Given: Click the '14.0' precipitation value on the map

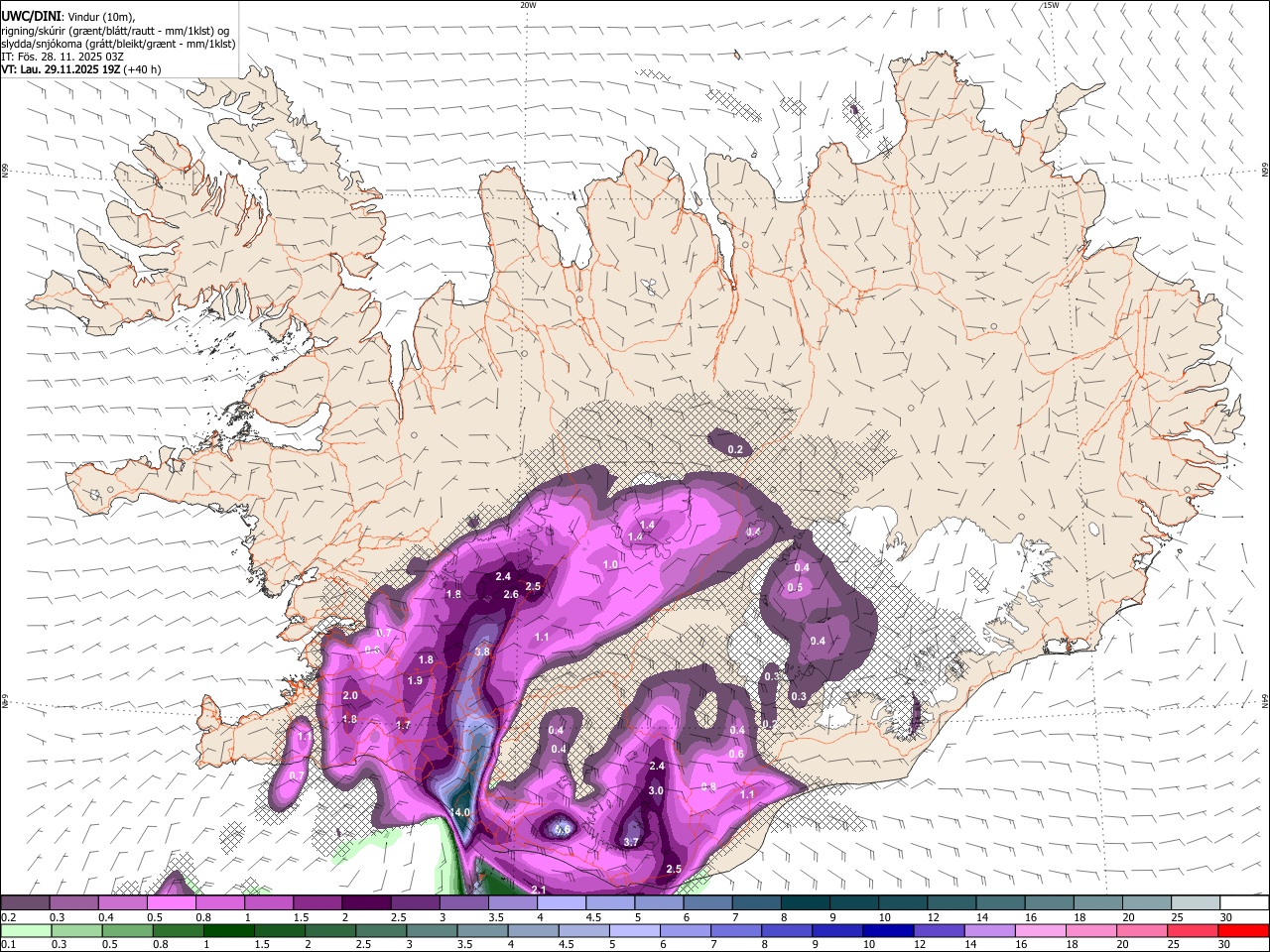Looking at the screenshot, I should (x=459, y=812).
